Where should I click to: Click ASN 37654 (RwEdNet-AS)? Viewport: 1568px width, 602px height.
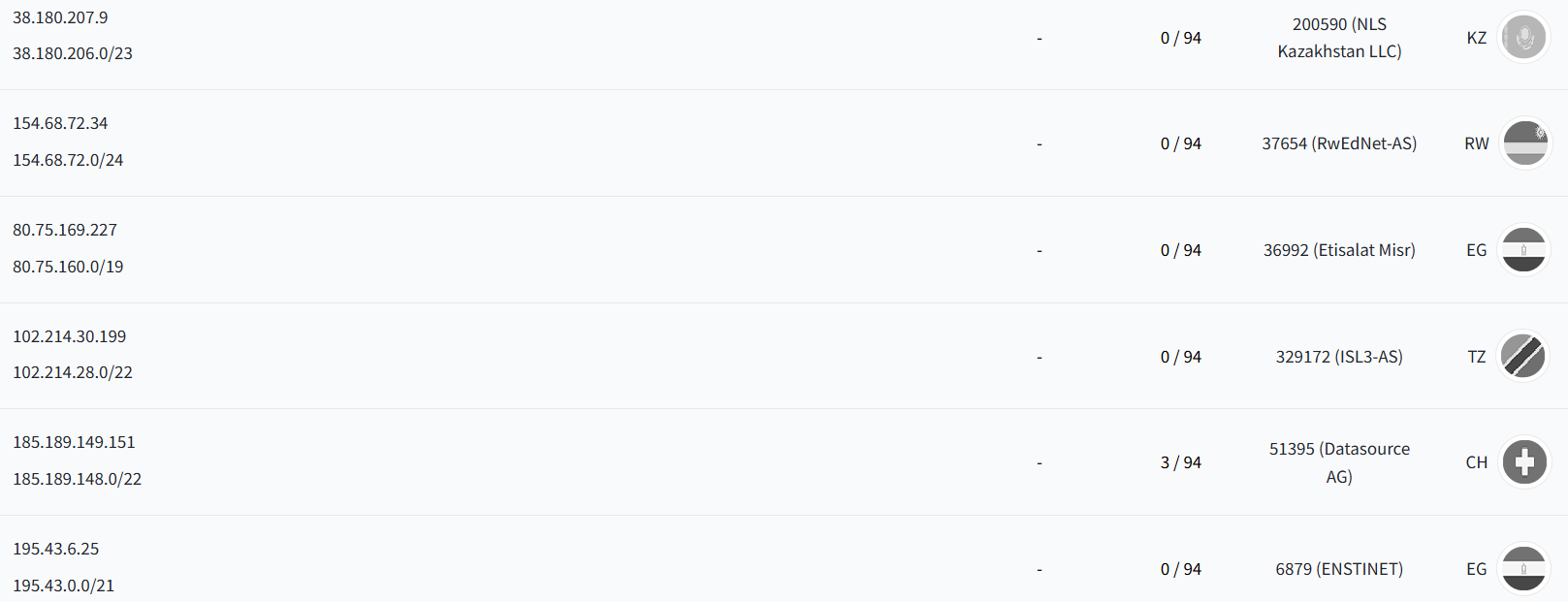pos(1339,143)
